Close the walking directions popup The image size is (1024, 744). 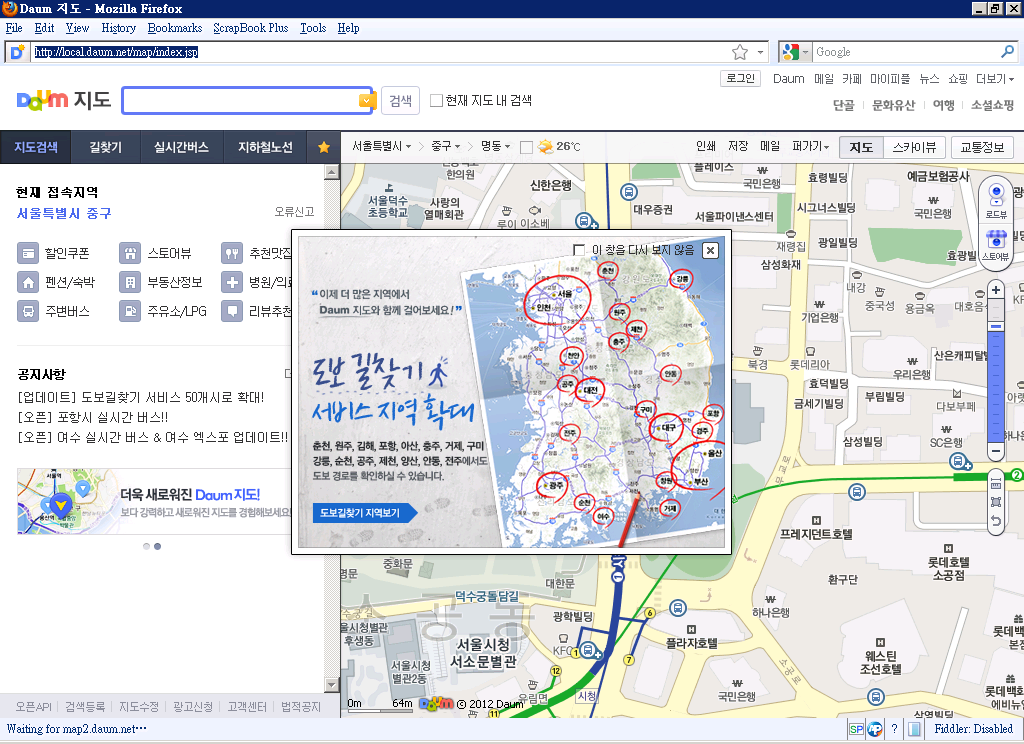coord(711,250)
